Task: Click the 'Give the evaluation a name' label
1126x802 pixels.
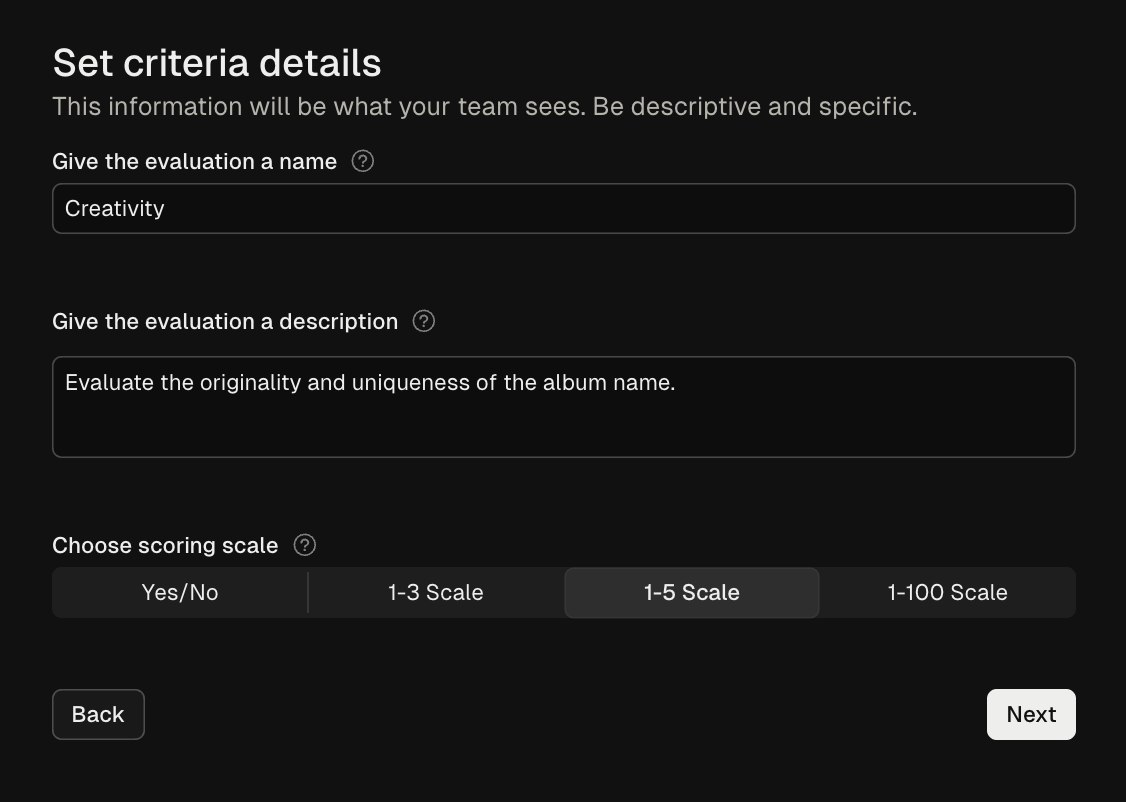Action: 194,161
